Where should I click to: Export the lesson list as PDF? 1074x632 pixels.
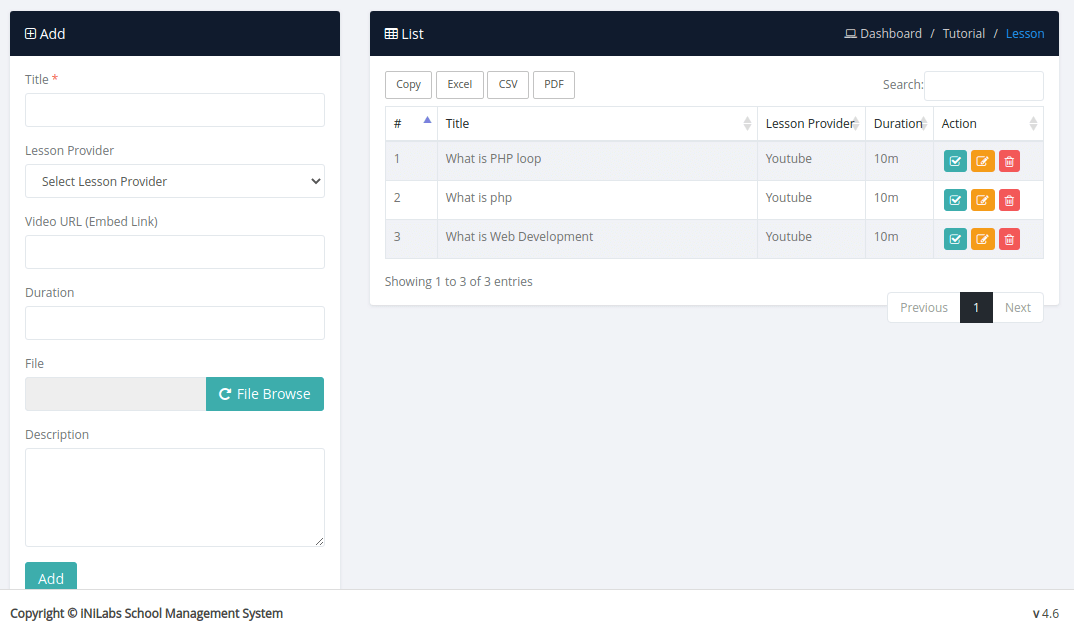(554, 85)
